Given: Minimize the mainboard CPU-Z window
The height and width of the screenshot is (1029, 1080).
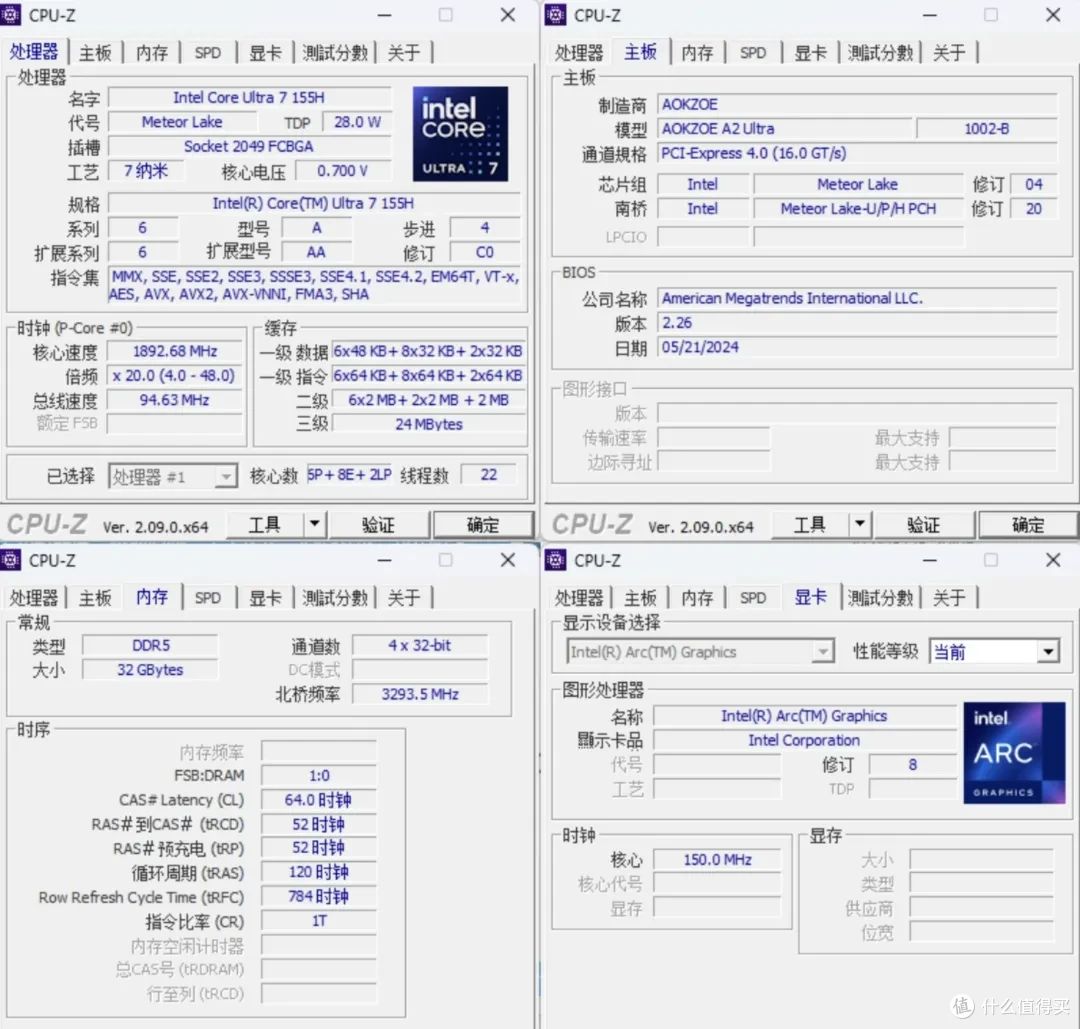Looking at the screenshot, I should click(930, 15).
